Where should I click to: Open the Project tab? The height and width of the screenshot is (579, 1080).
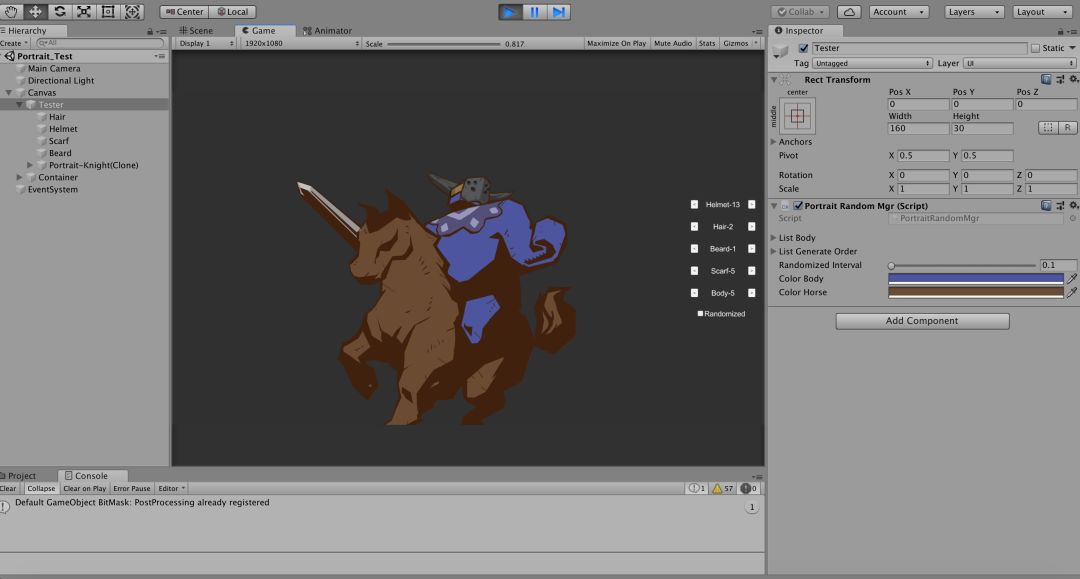click(22, 476)
